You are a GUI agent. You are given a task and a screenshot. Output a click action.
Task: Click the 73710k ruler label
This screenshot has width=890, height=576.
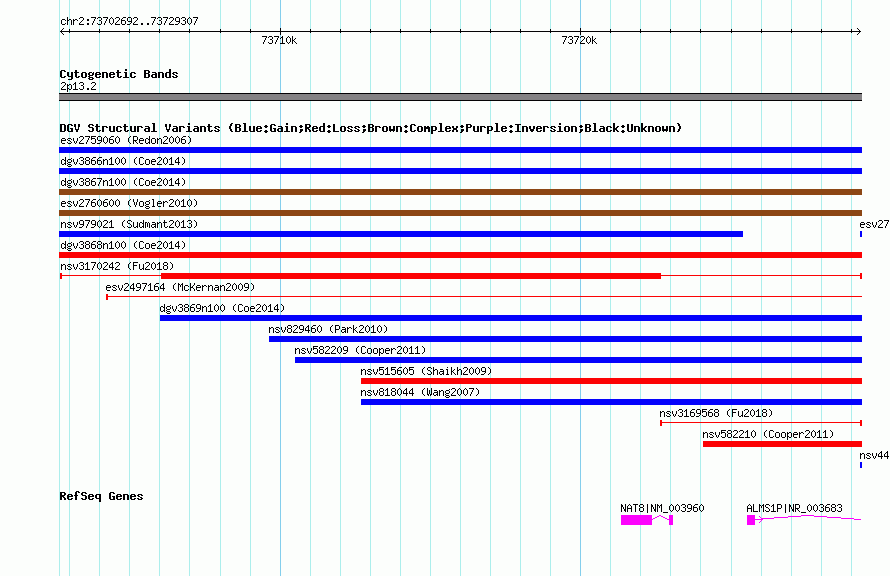[x=279, y=40]
